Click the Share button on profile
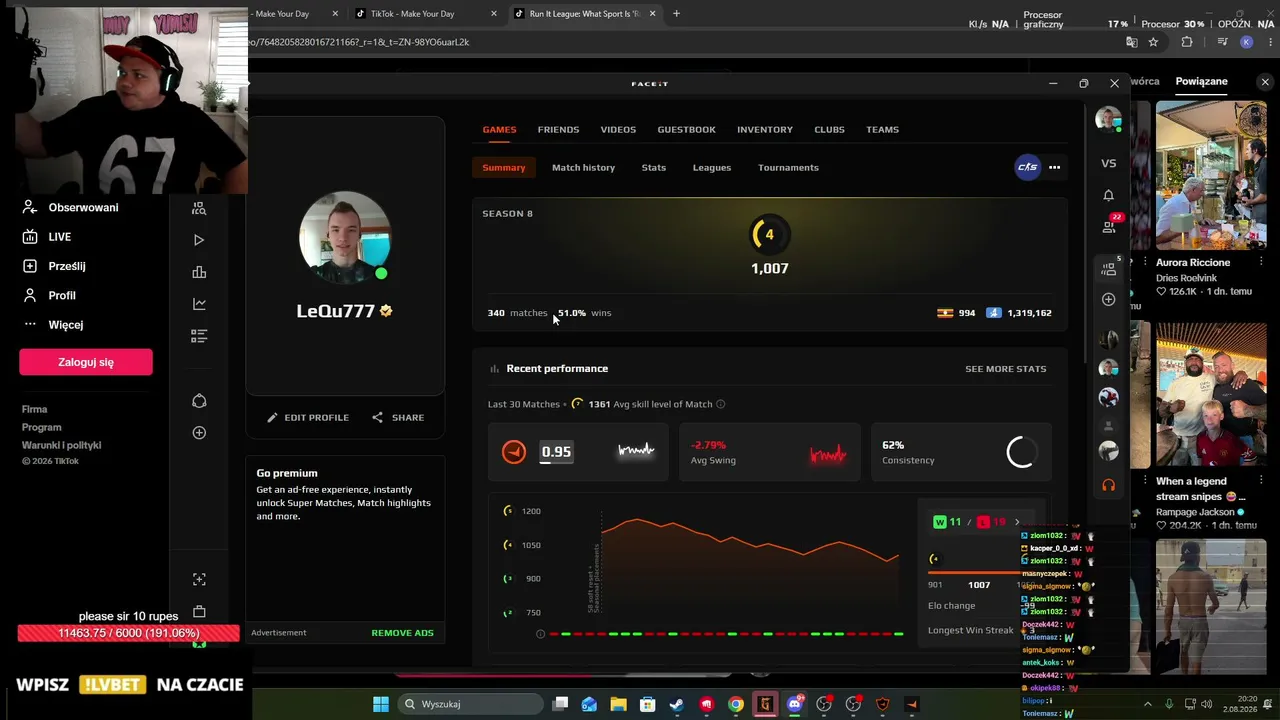Image resolution: width=1280 pixels, height=720 pixels. [398, 417]
